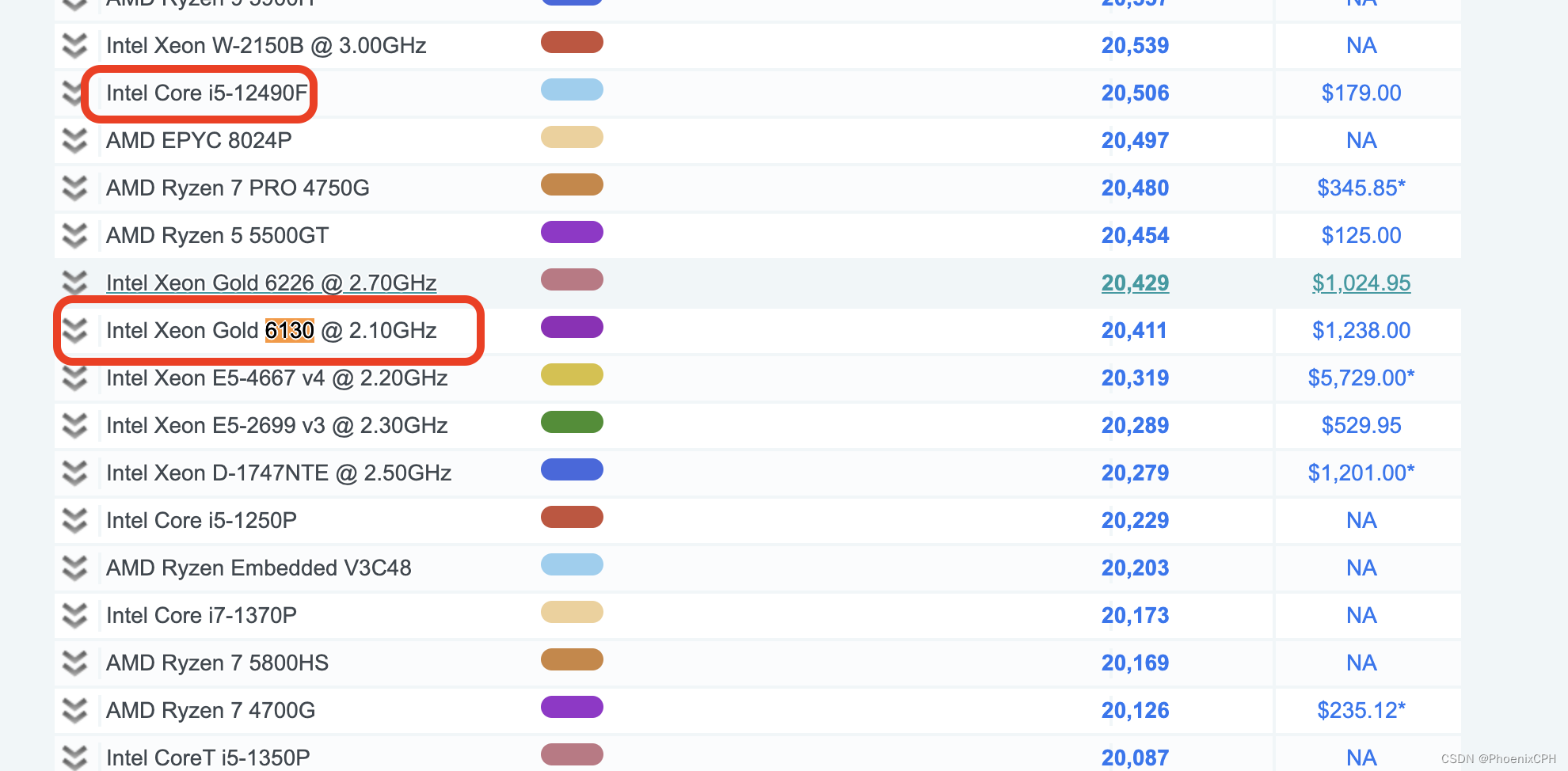The height and width of the screenshot is (771, 1568).
Task: Click the score 20,289
Action: (1135, 426)
